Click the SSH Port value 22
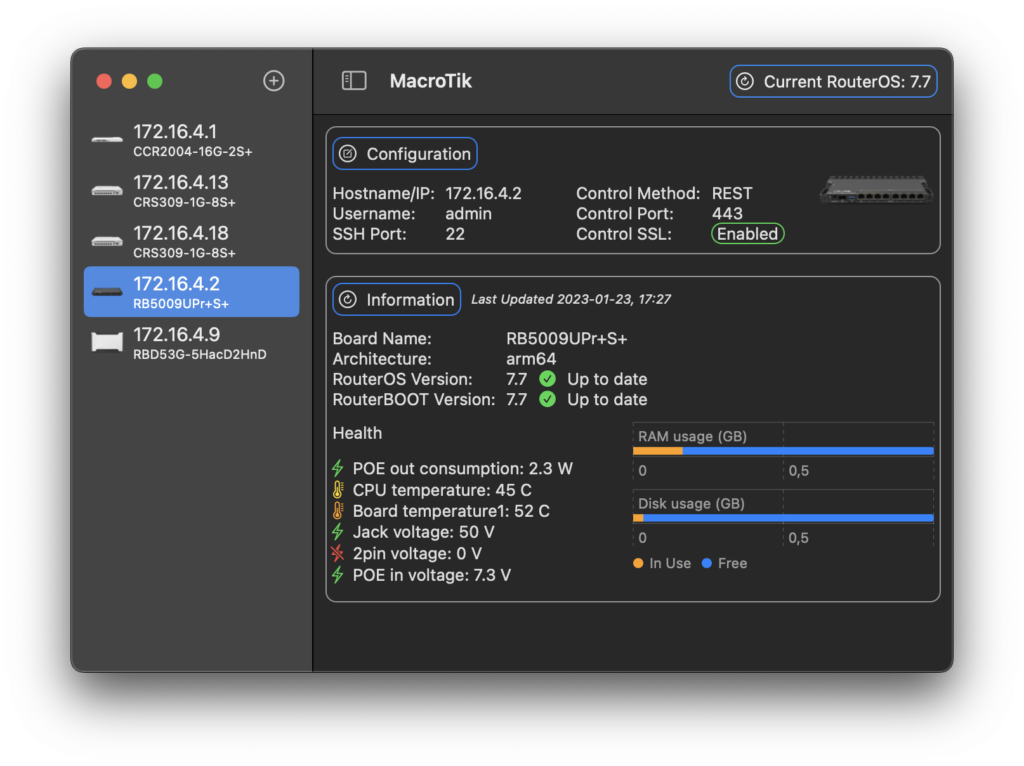The image size is (1024, 766). (455, 234)
